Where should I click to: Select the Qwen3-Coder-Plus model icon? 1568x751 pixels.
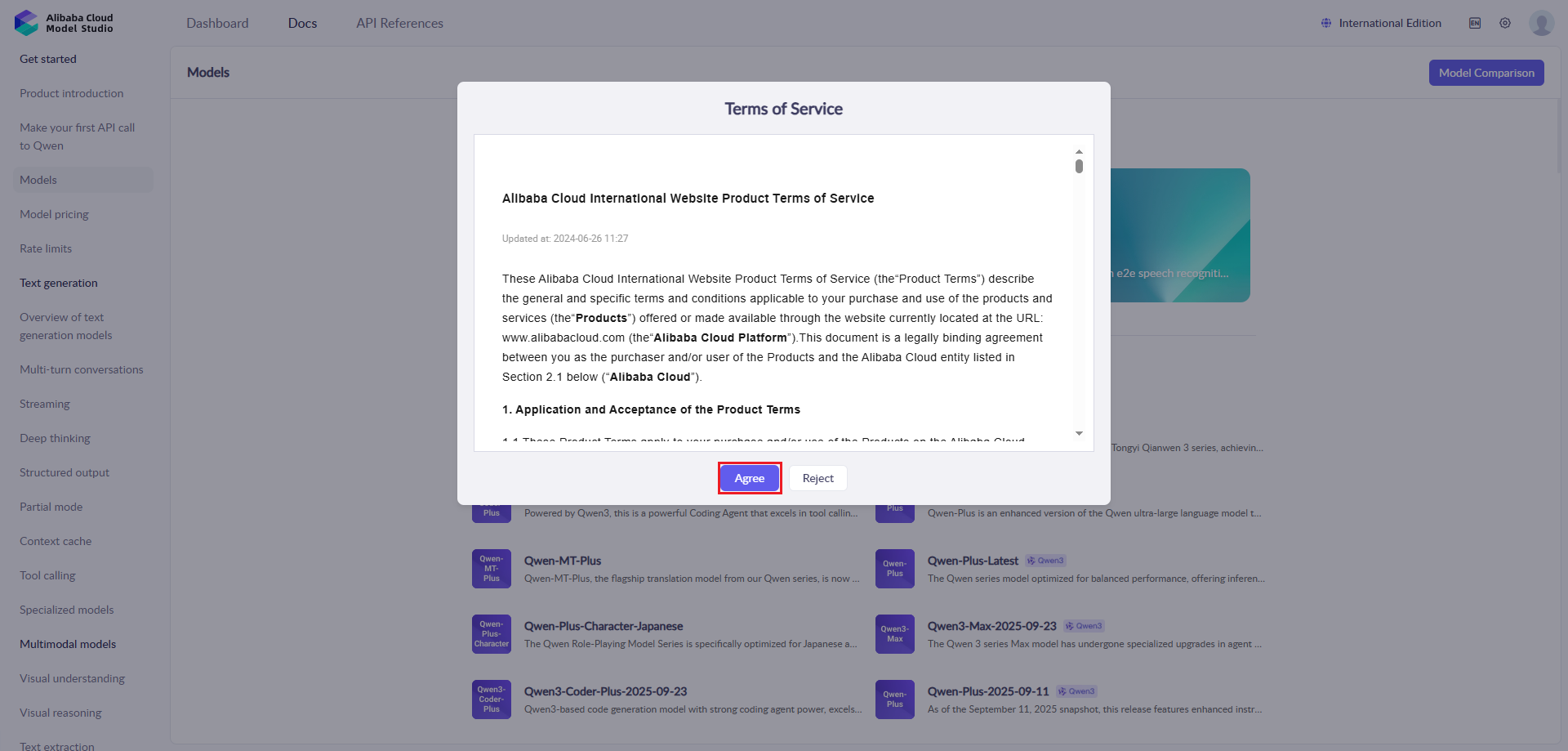pyautogui.click(x=492, y=700)
